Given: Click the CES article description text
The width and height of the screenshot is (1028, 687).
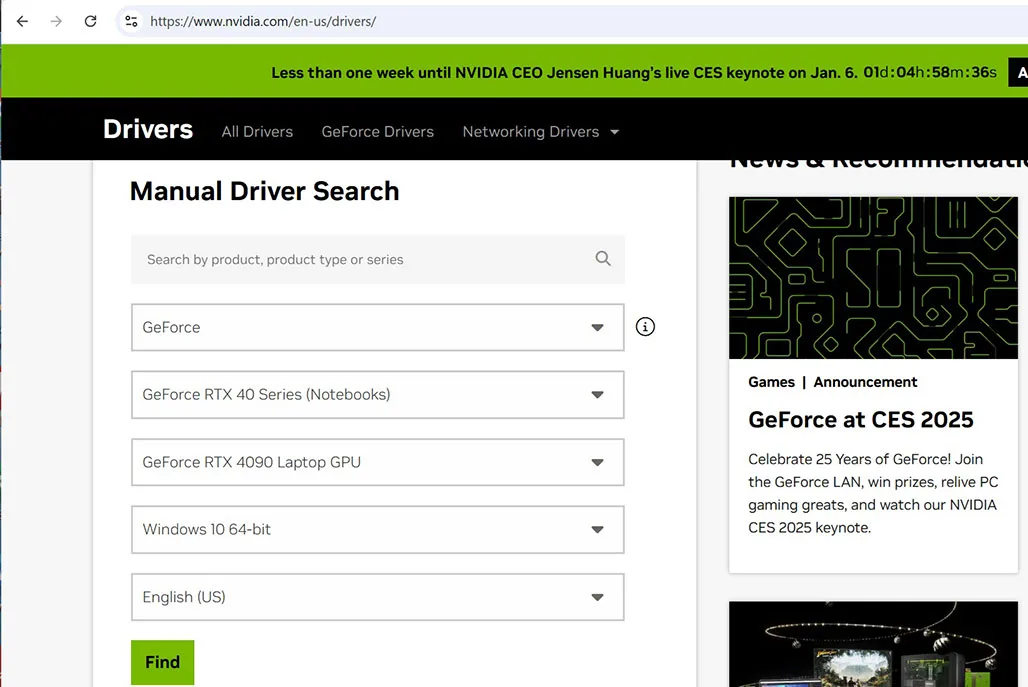Looking at the screenshot, I should tap(873, 493).
